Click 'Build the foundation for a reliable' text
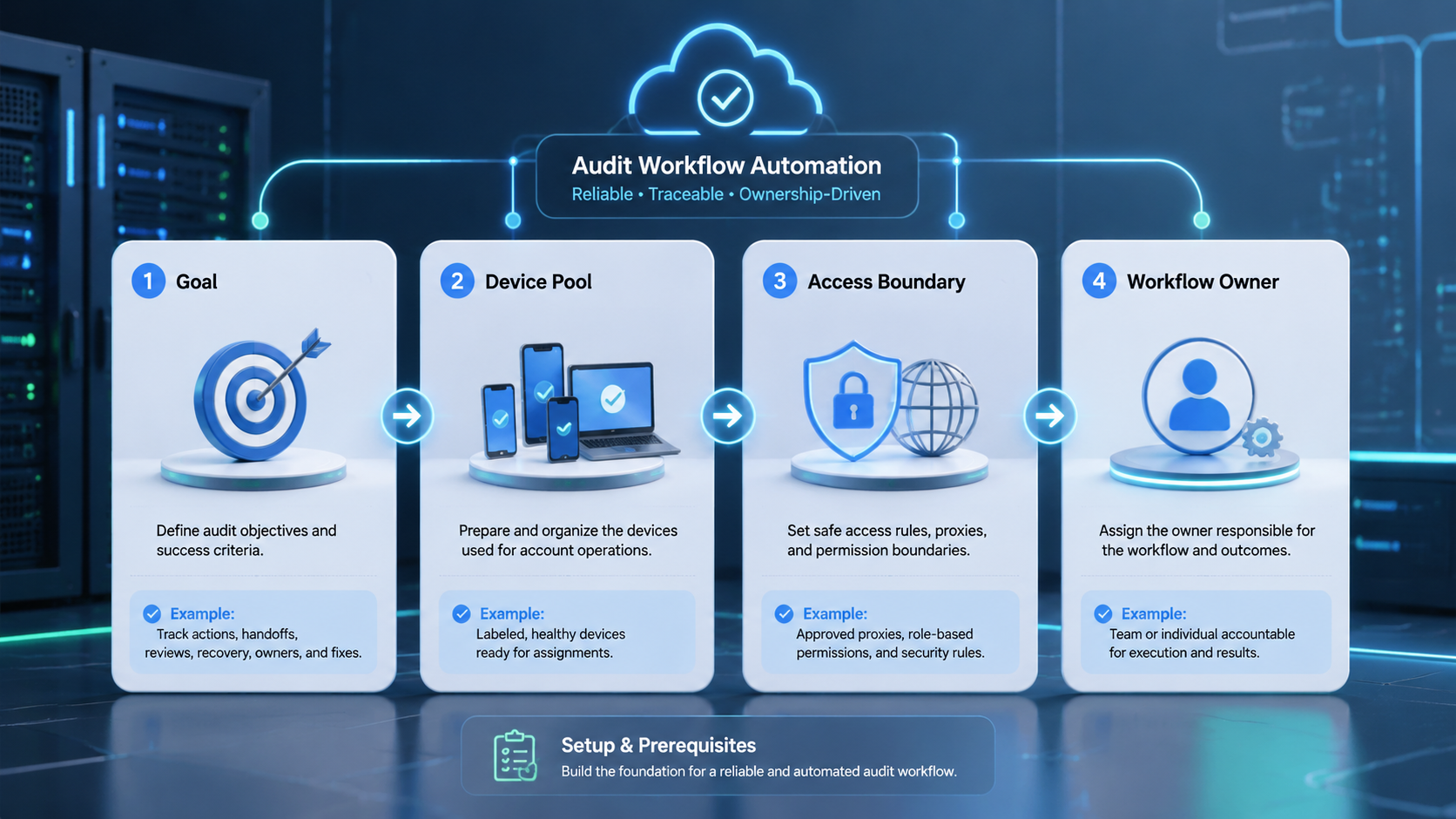The image size is (1456, 819). tap(758, 771)
